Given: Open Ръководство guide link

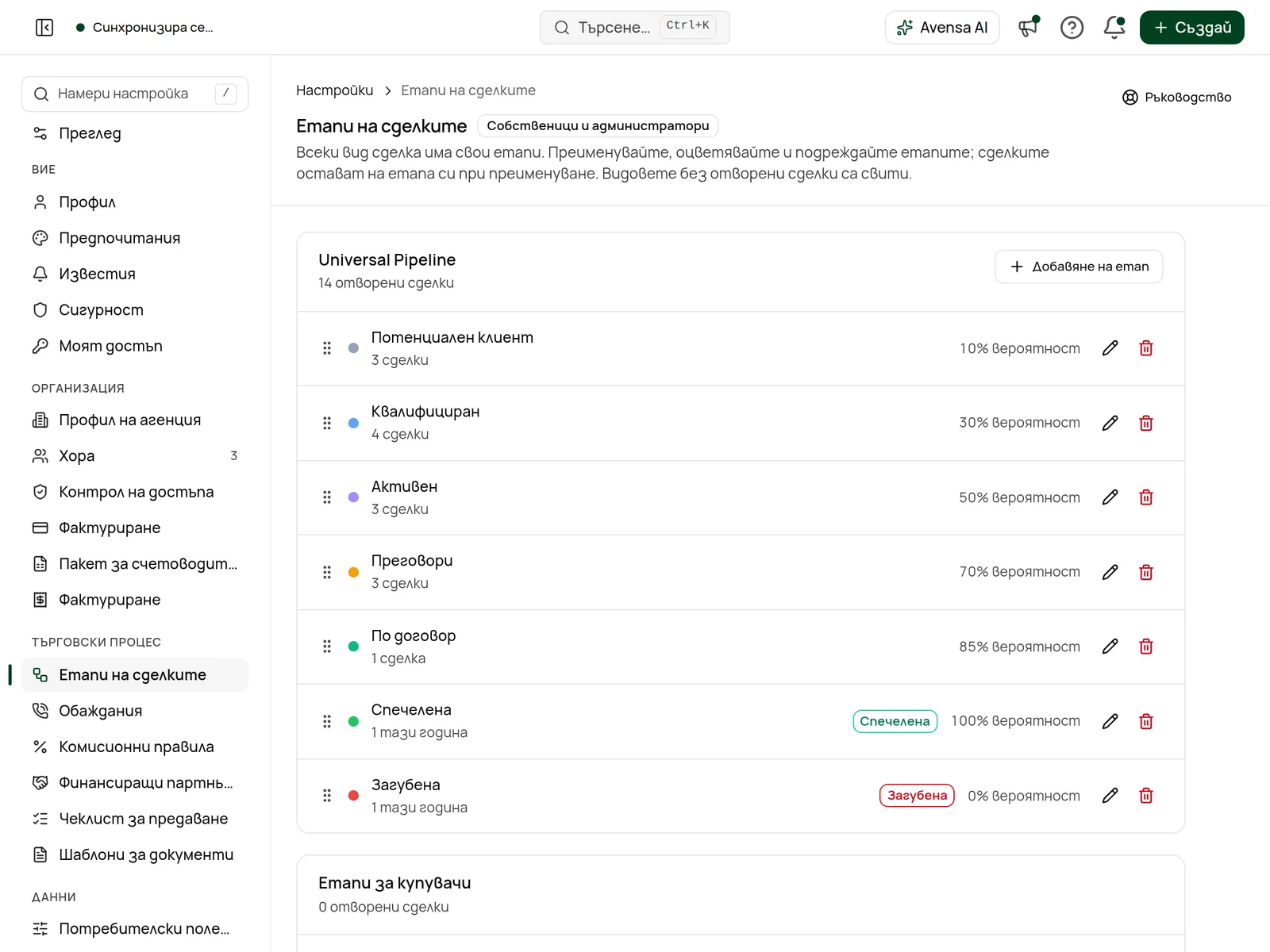Looking at the screenshot, I should pyautogui.click(x=1177, y=97).
